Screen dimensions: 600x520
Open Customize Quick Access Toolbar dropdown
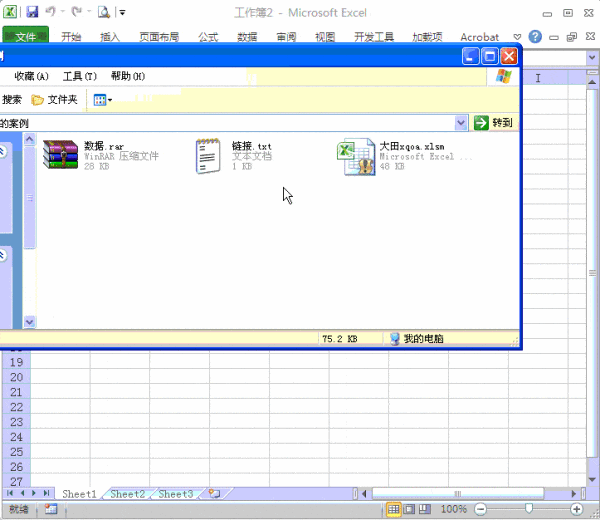[122, 13]
